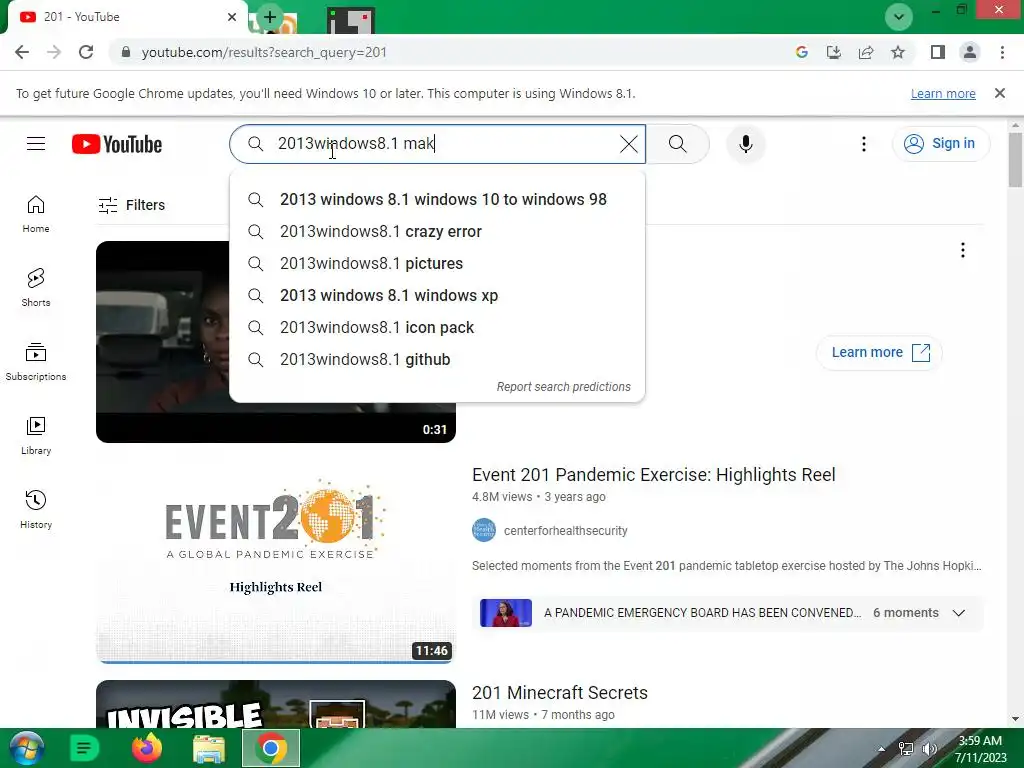Open the Chrome profile avatar
The width and height of the screenshot is (1024, 768).
970,52
